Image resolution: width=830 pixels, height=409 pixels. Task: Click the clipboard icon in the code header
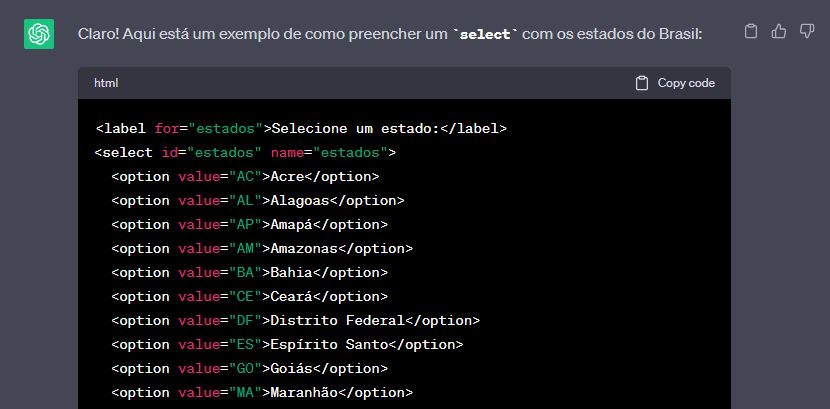click(x=642, y=83)
